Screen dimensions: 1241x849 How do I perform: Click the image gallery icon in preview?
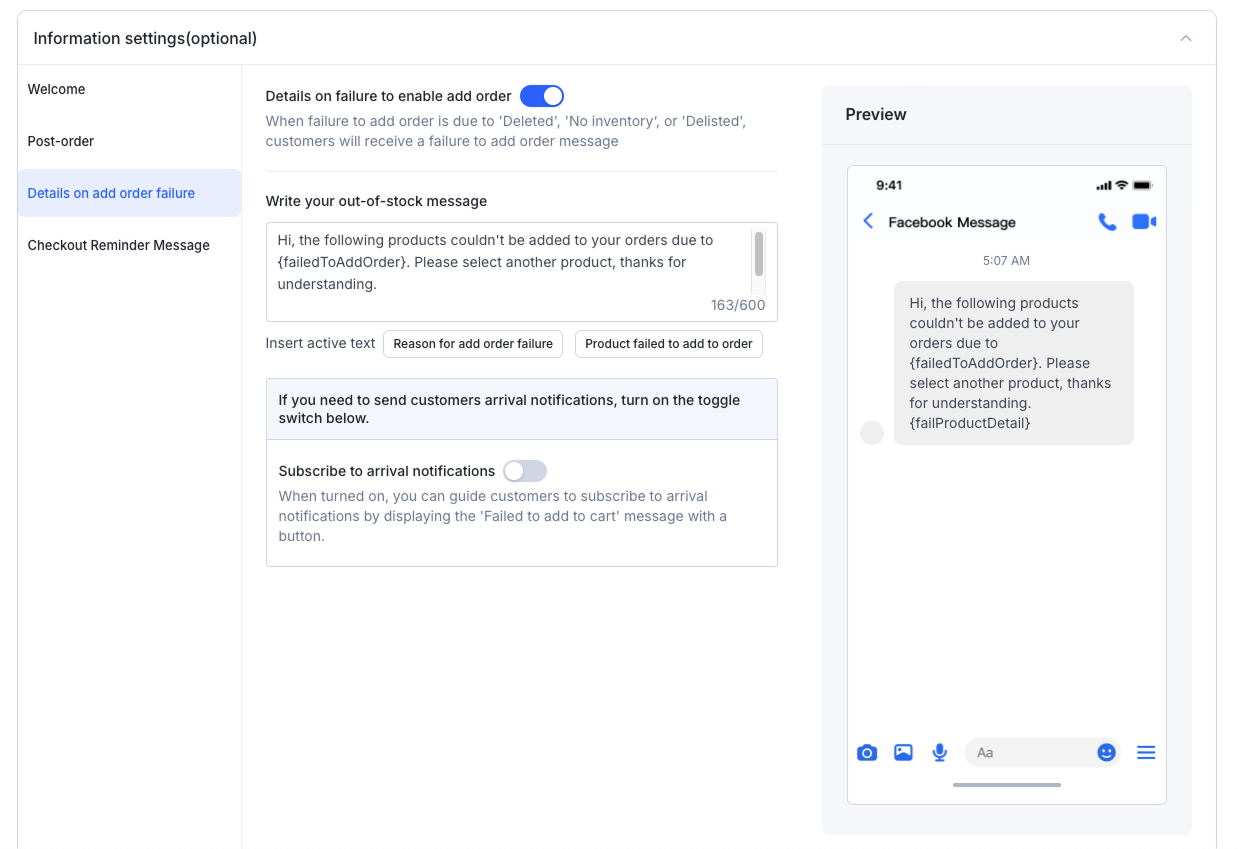(x=903, y=753)
